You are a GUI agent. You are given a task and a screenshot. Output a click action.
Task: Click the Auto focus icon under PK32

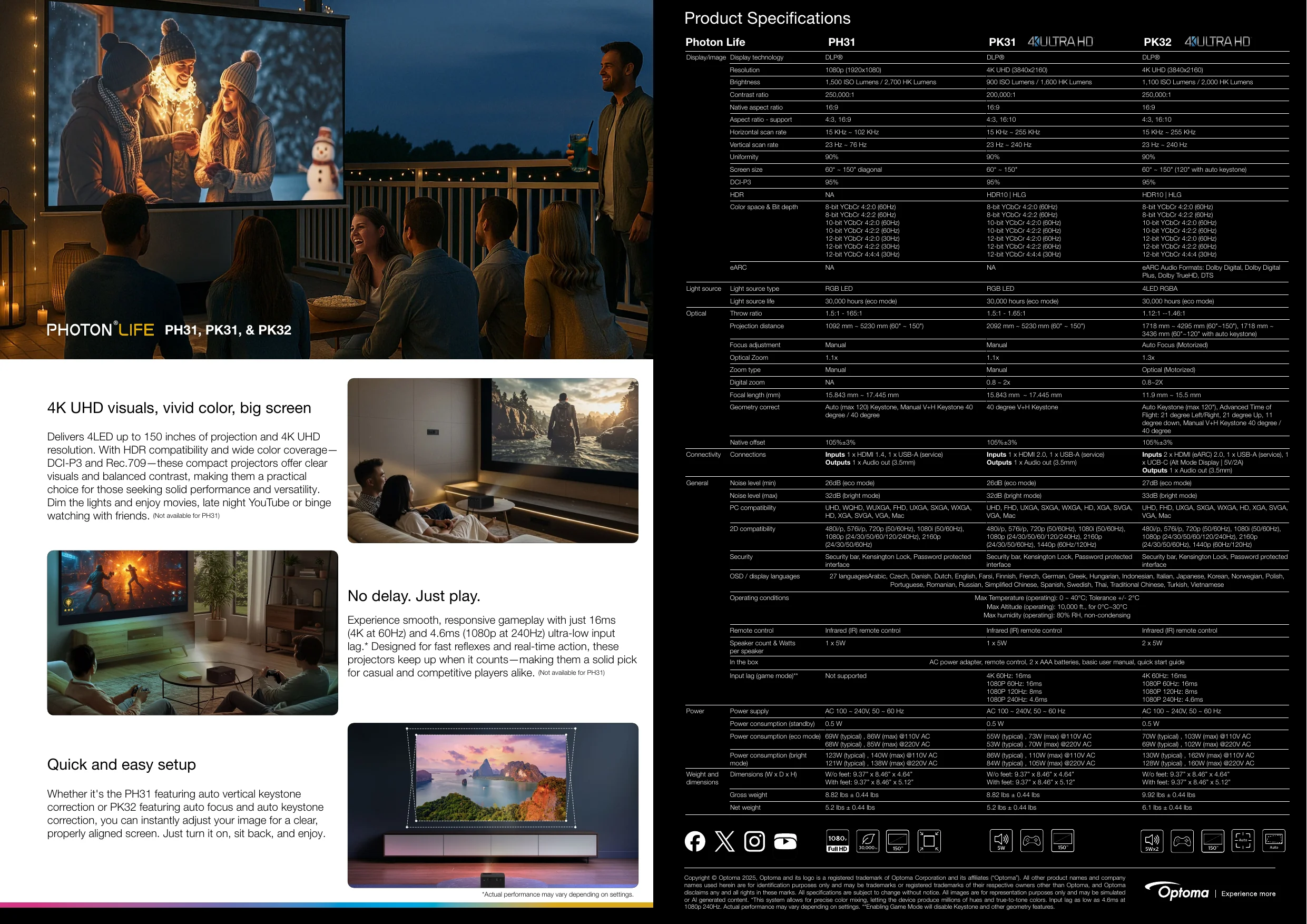[x=1243, y=841]
